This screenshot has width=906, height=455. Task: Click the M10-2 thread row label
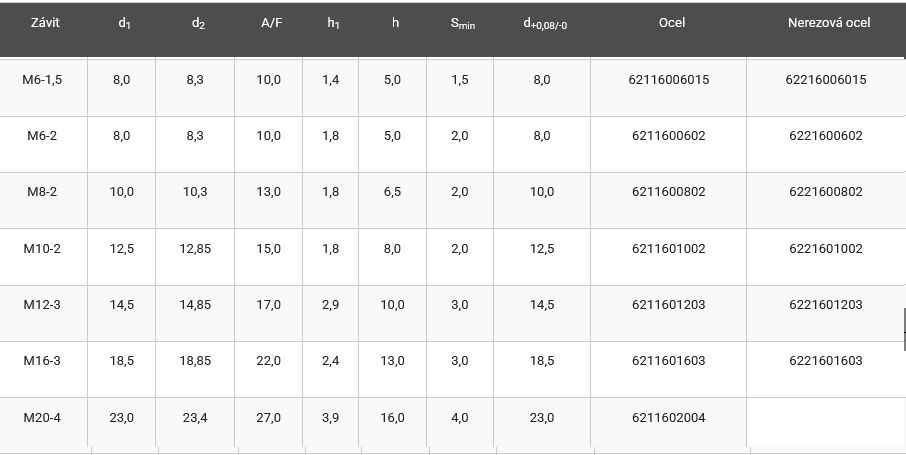point(43,249)
